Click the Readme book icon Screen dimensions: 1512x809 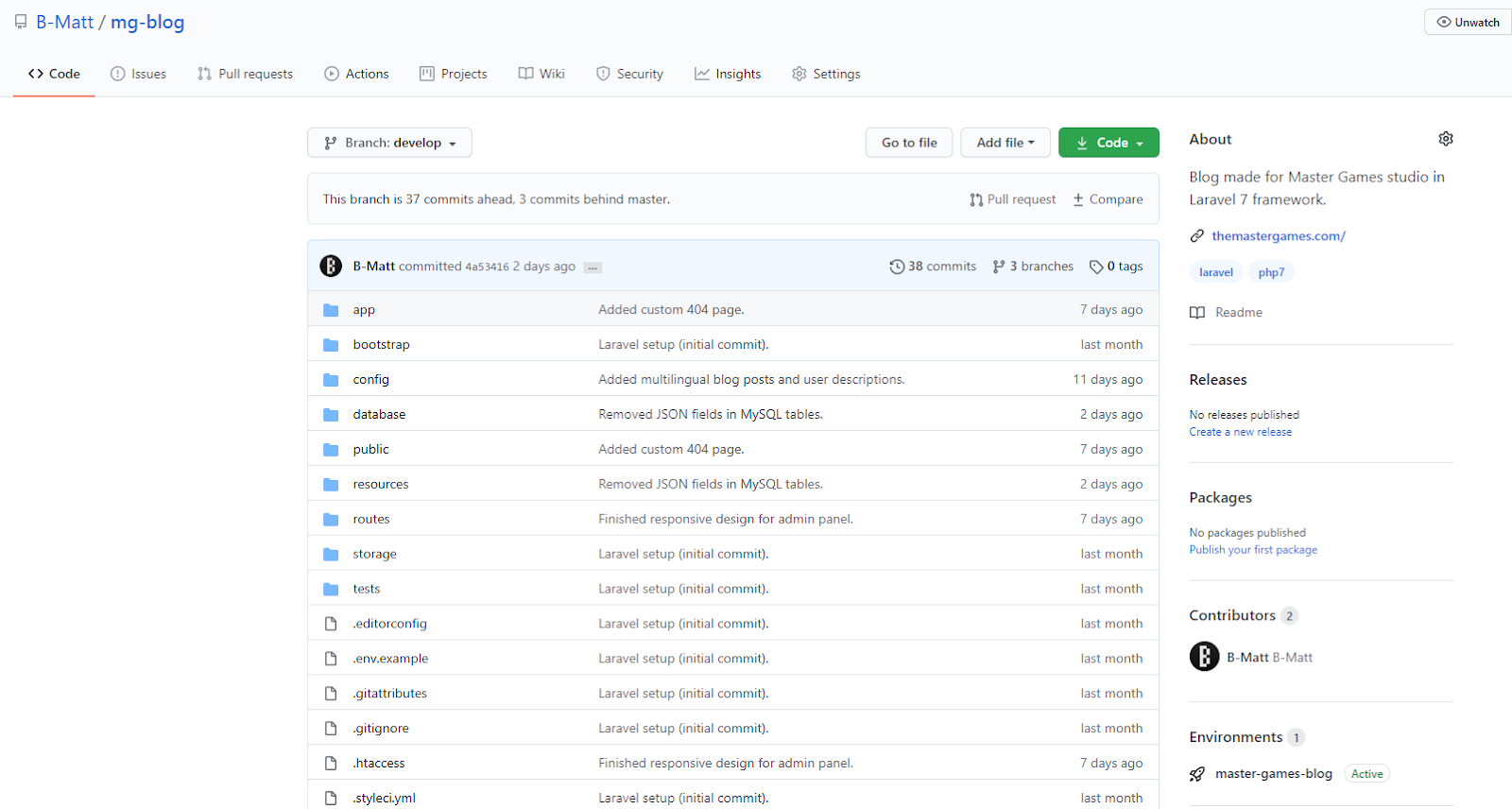click(1197, 313)
